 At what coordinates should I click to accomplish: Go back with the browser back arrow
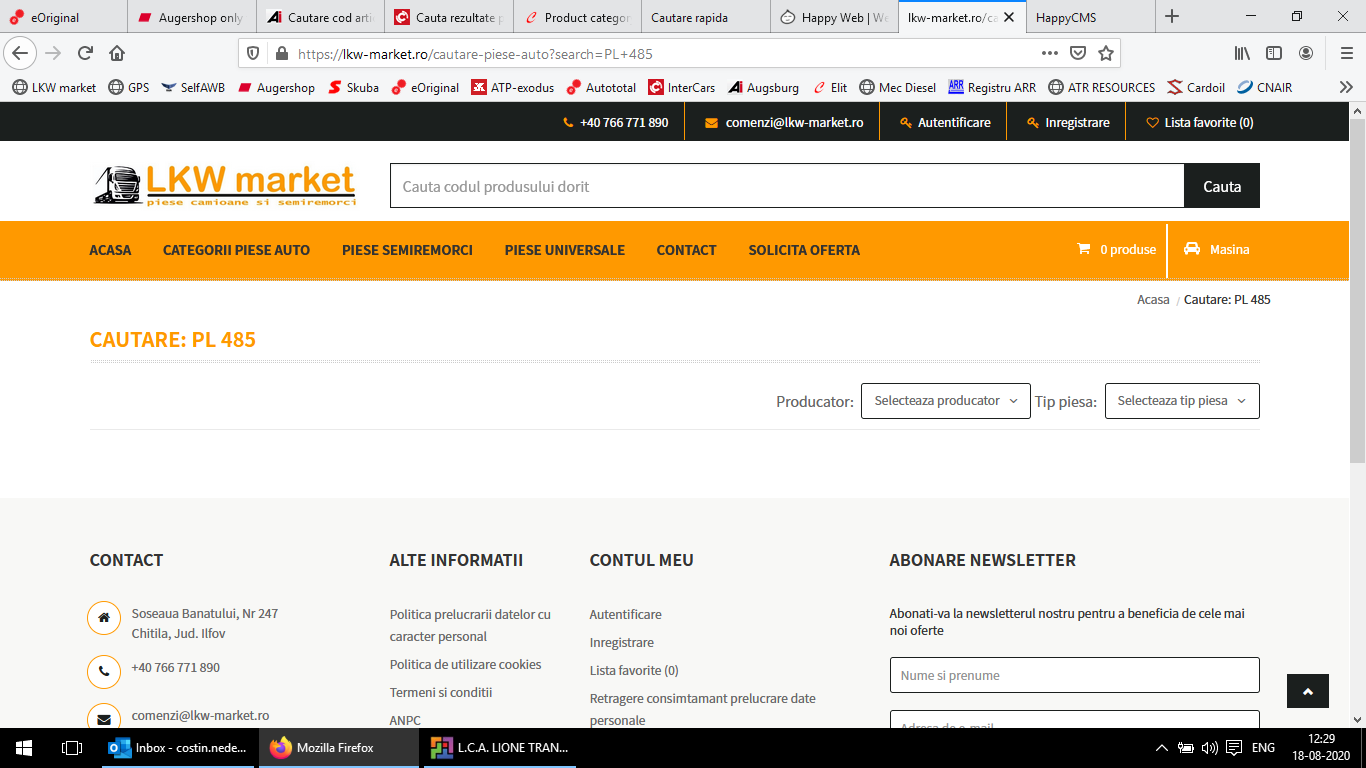coord(21,53)
